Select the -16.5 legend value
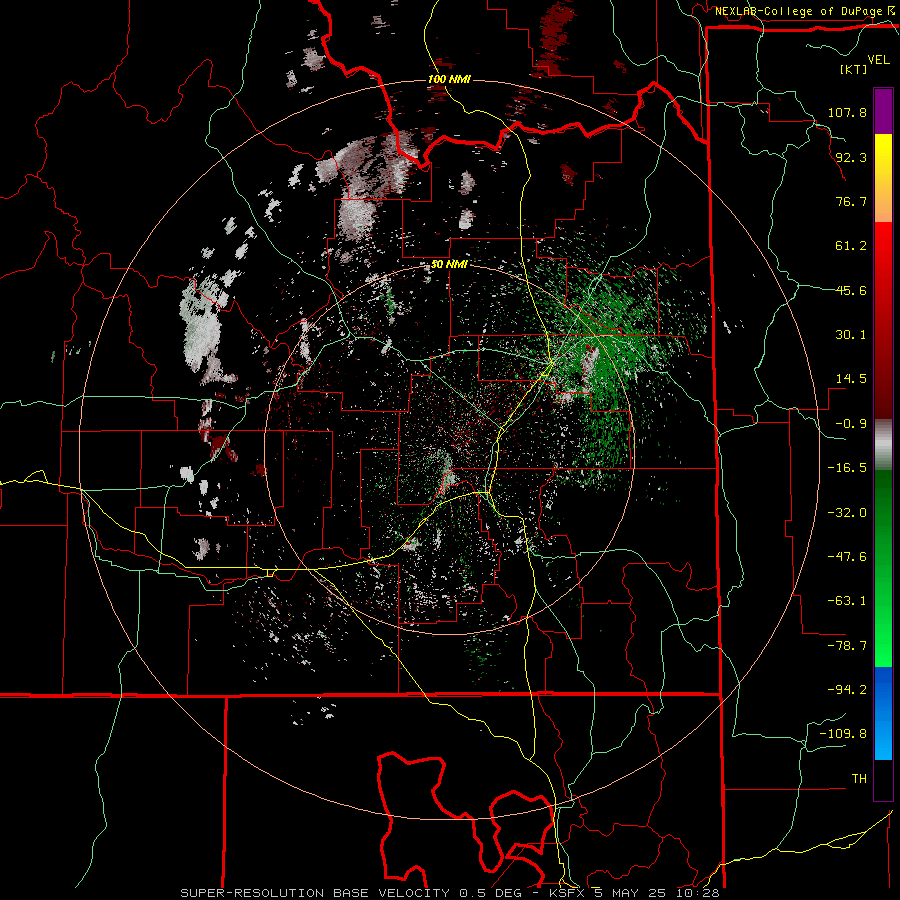Image resolution: width=900 pixels, height=900 pixels. click(847, 468)
